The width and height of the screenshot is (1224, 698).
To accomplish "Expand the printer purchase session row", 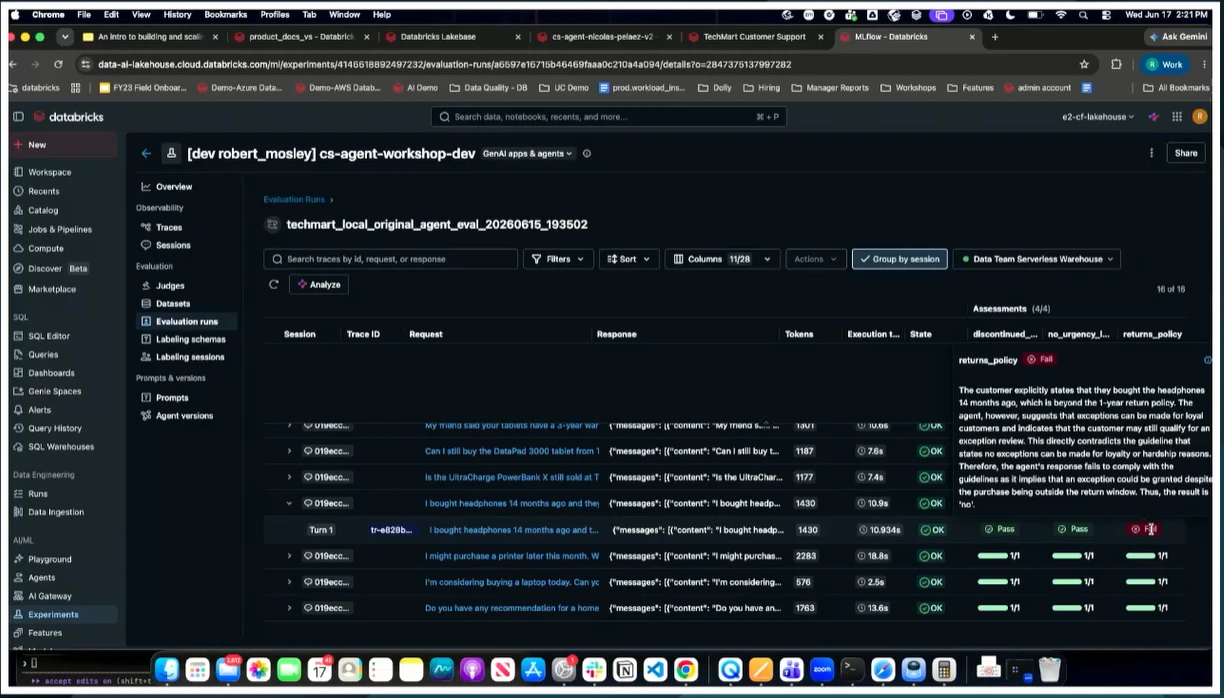I will click(290, 555).
